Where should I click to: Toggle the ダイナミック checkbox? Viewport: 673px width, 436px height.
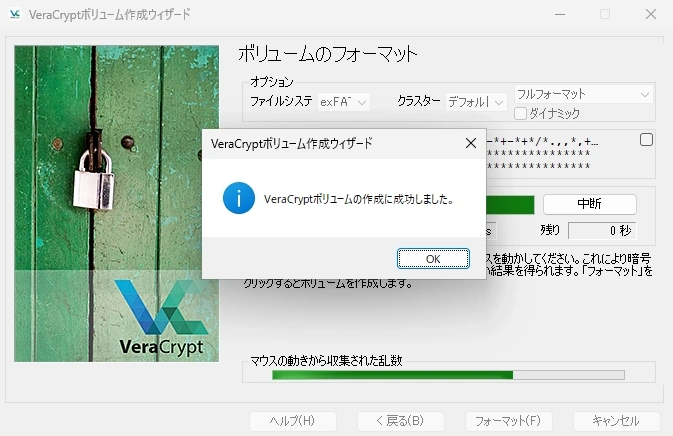[x=520, y=113]
